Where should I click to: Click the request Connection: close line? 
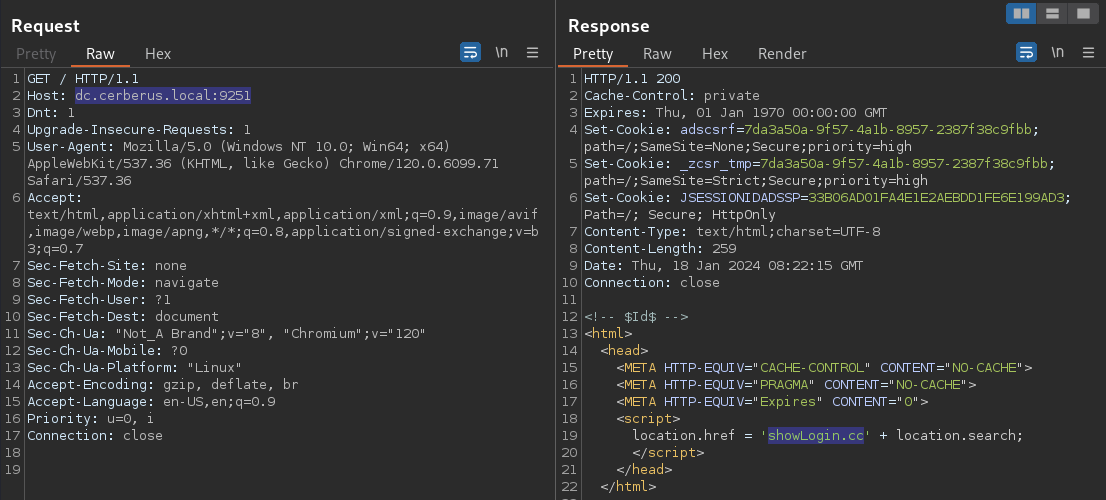point(95,435)
